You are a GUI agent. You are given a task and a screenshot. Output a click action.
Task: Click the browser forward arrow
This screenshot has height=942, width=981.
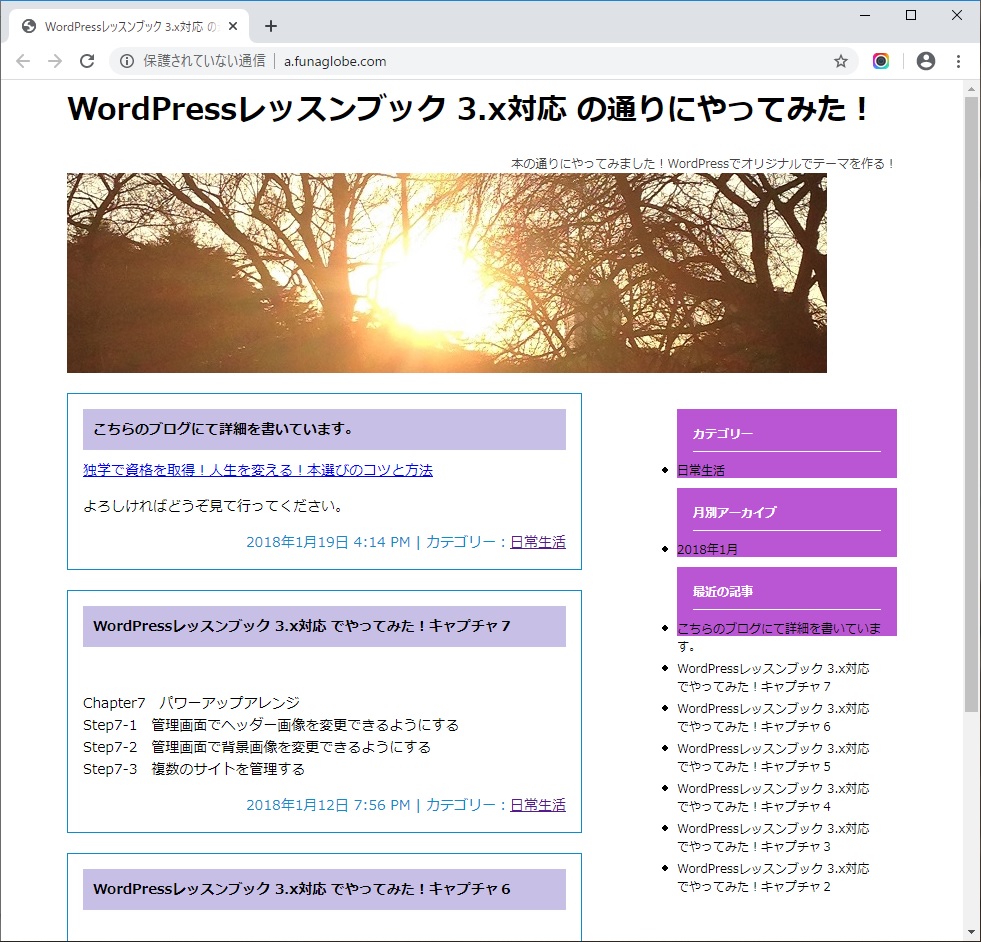click(x=55, y=61)
